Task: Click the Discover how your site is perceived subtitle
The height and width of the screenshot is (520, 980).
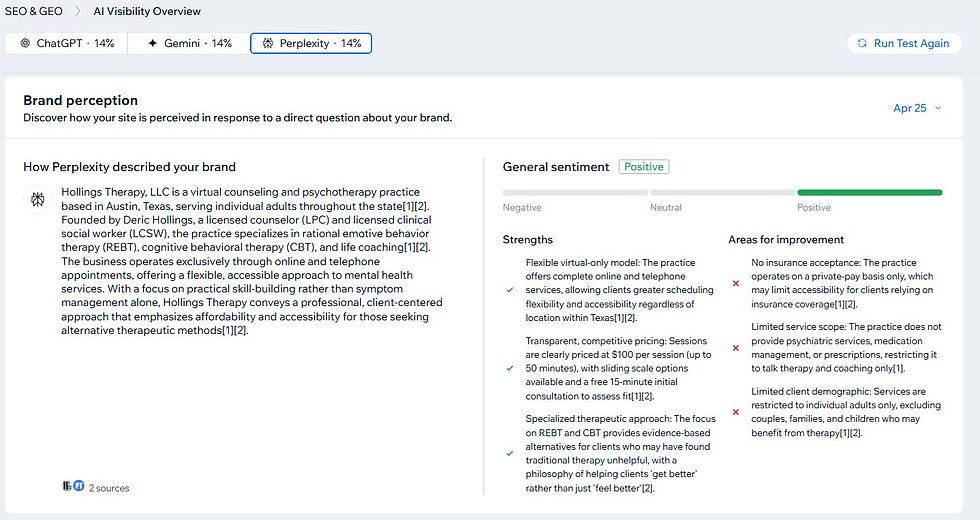Action: (238, 118)
